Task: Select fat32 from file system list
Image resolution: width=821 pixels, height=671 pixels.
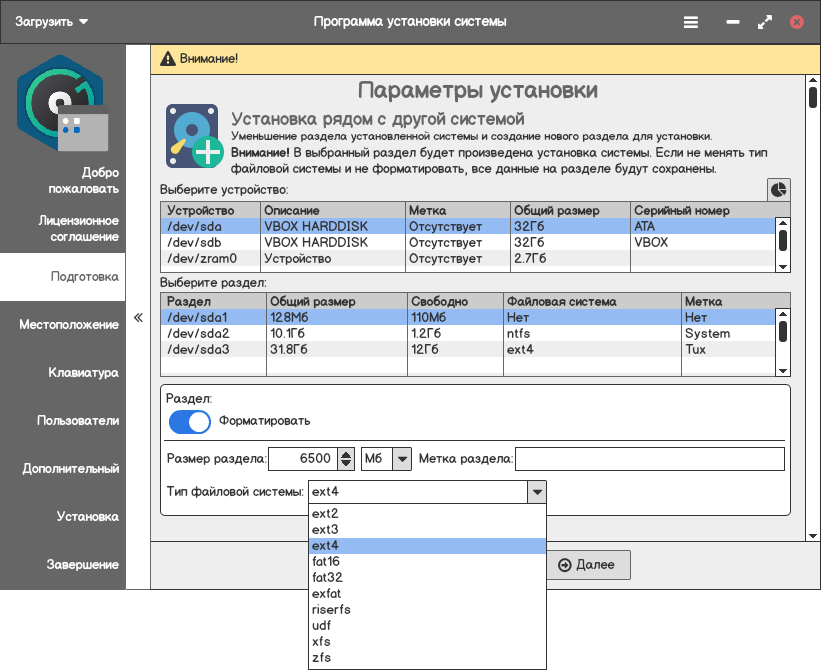Action: pos(327,577)
